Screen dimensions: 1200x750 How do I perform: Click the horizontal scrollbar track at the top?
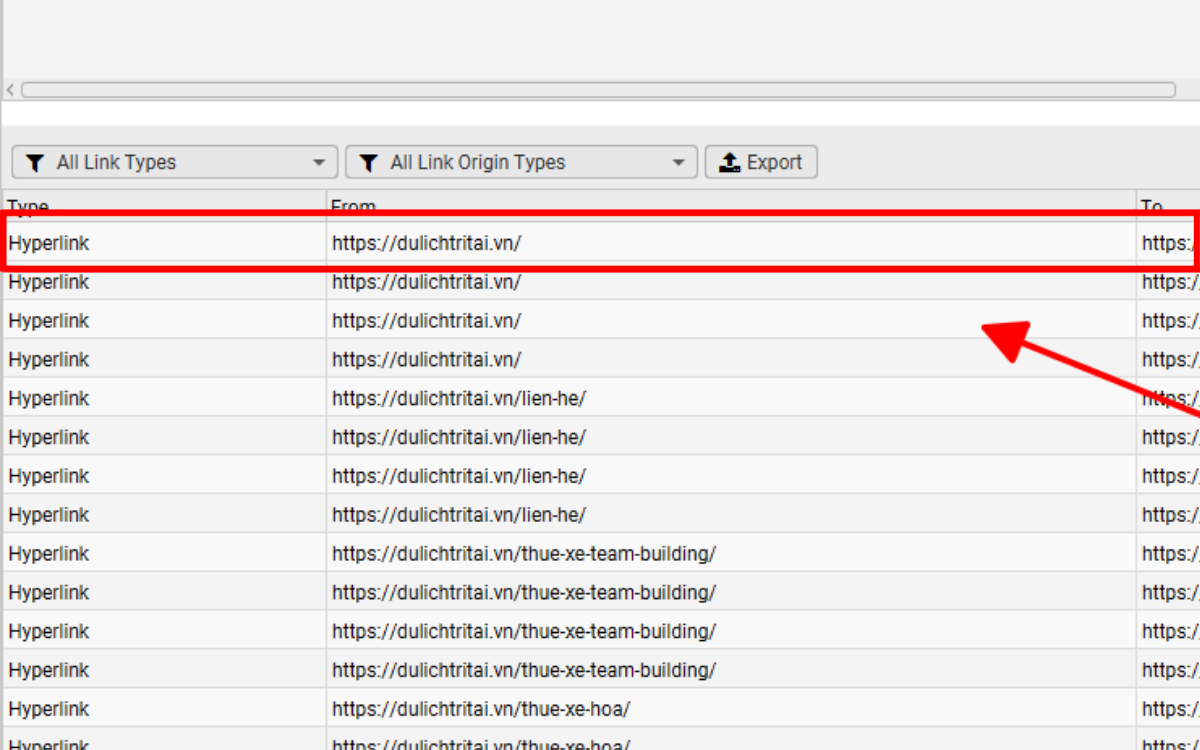pos(600,89)
